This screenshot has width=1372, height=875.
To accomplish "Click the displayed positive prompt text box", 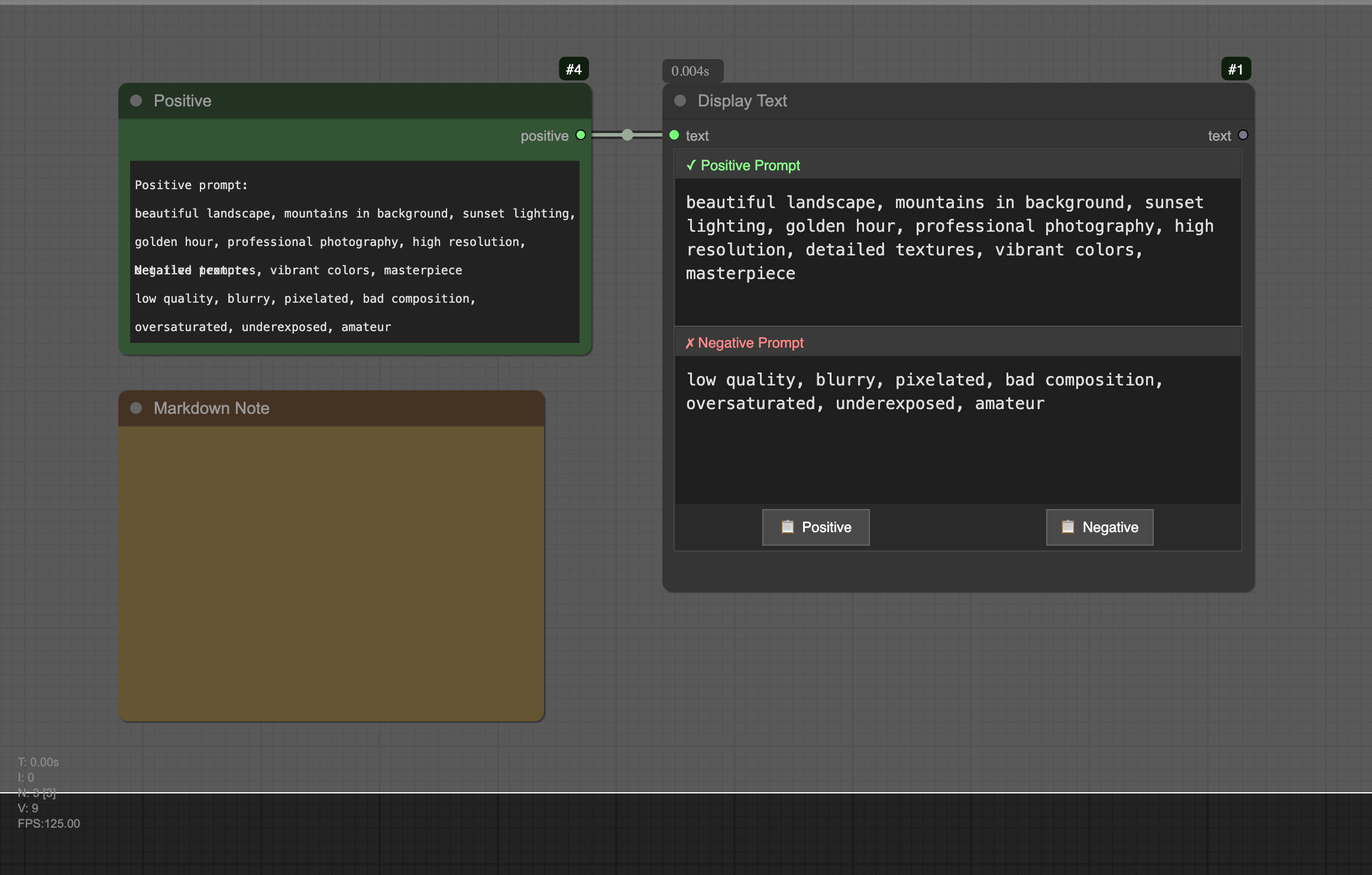I will 958,252.
